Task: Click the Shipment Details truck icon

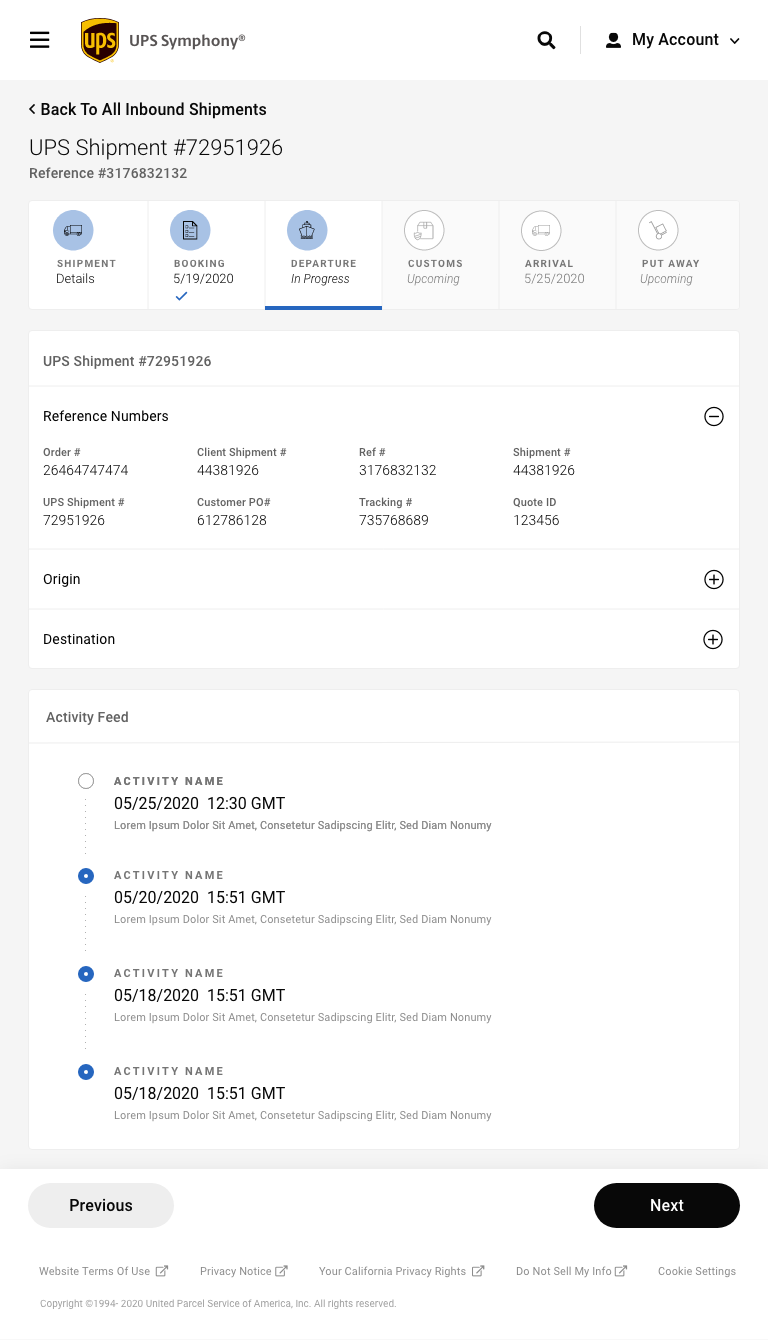Action: coord(73,230)
